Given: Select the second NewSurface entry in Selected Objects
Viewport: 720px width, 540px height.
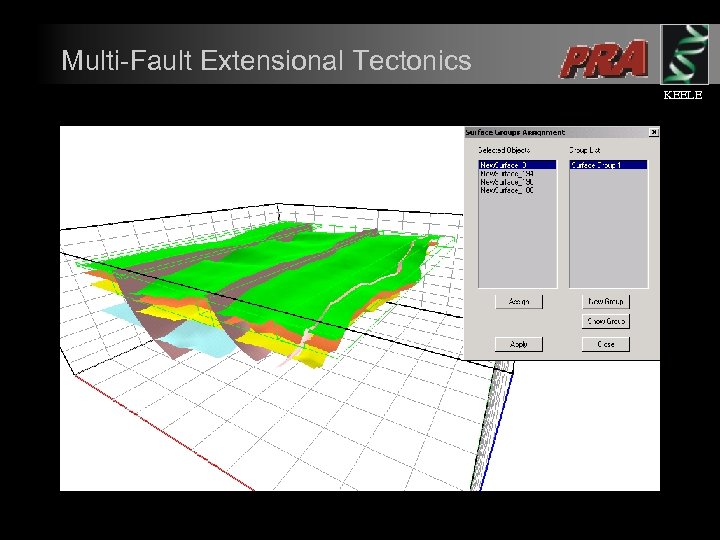Looking at the screenshot, I should coord(518,174).
